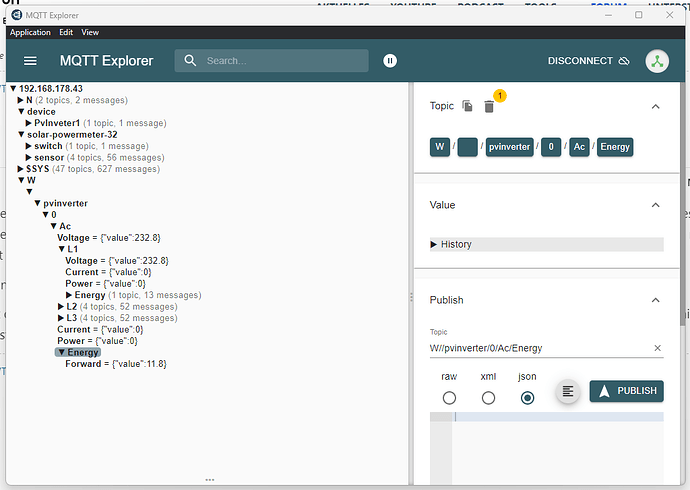Screen dimensions: 690x490
Task: Select the L1 Power value entry
Action: pos(105,284)
